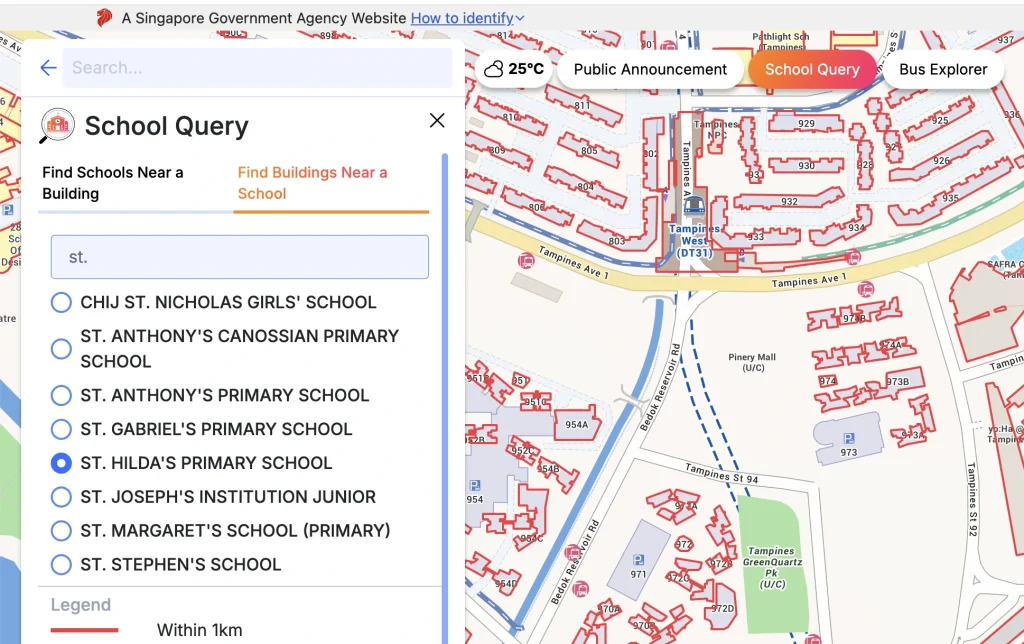Focus the top Search input field
The width and height of the screenshot is (1024, 644).
(x=257, y=67)
